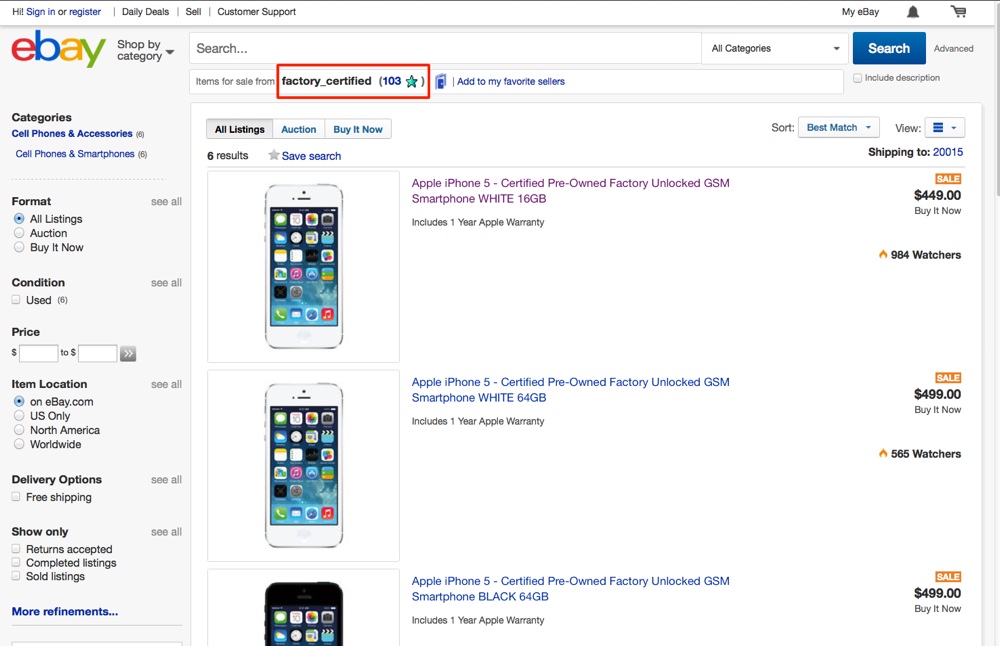Click flame icon beside 984 Watchers
The height and width of the screenshot is (646, 1000).
(883, 254)
